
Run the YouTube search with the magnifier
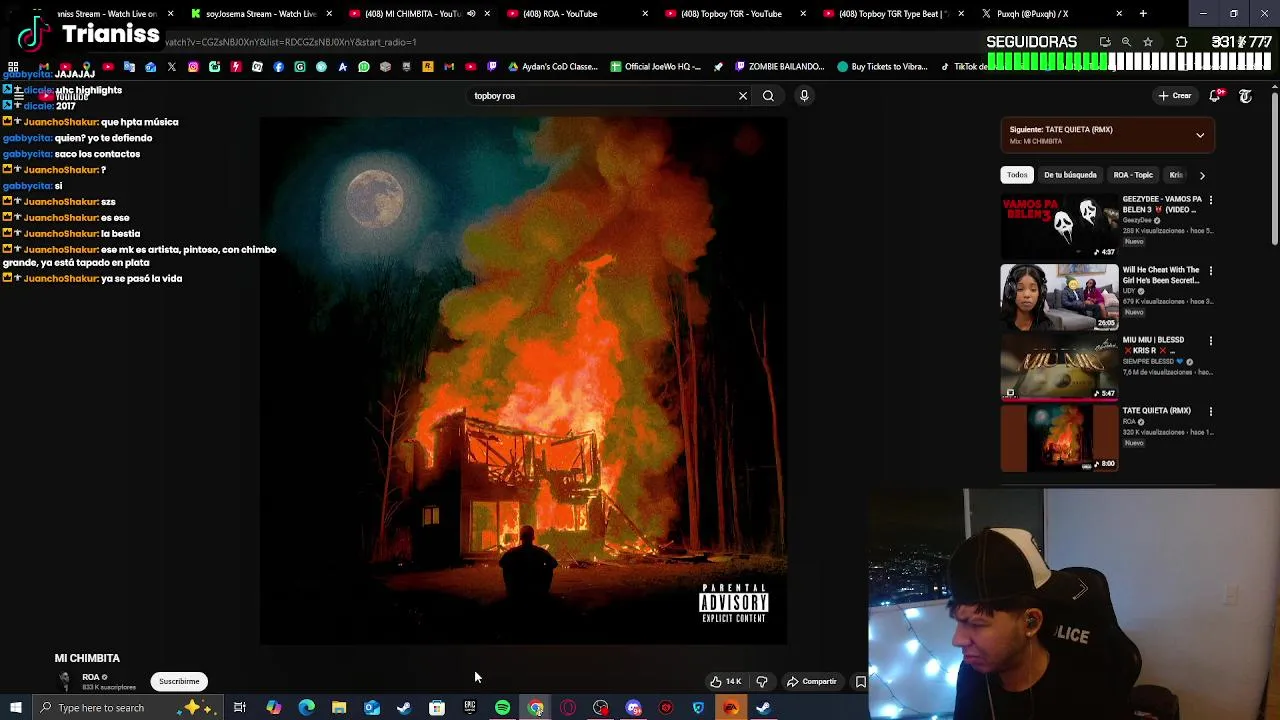point(768,96)
